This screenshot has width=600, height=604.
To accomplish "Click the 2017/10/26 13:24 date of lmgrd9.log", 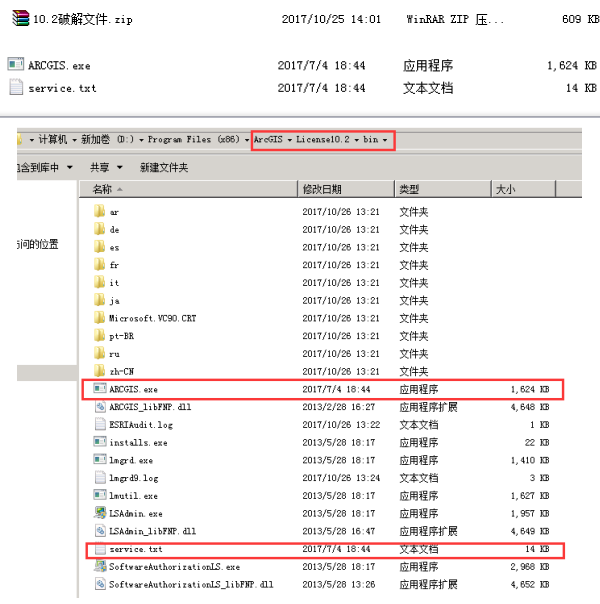I will click(x=341, y=478).
